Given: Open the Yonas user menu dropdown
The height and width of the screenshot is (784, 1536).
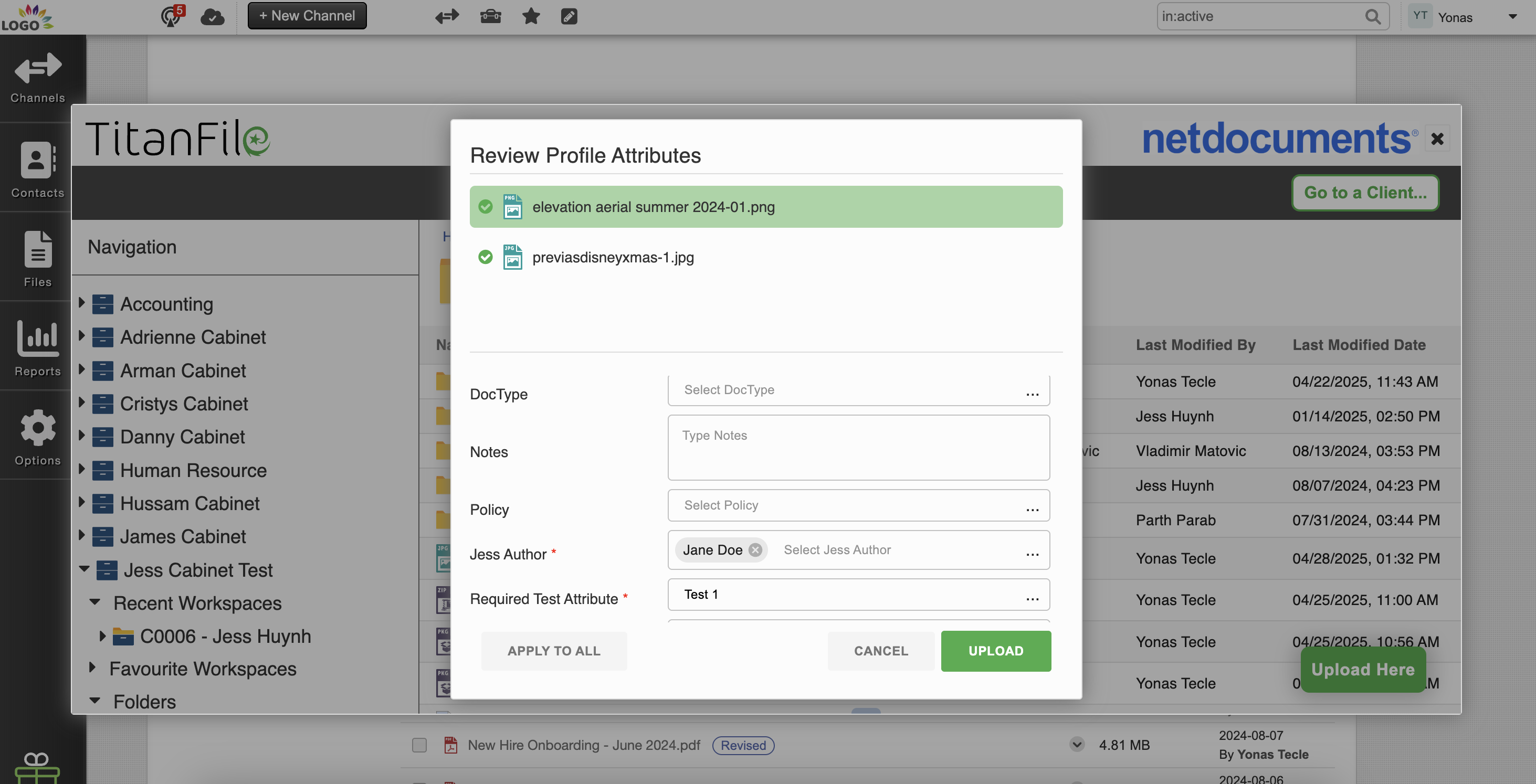Looking at the screenshot, I should coord(1513,16).
